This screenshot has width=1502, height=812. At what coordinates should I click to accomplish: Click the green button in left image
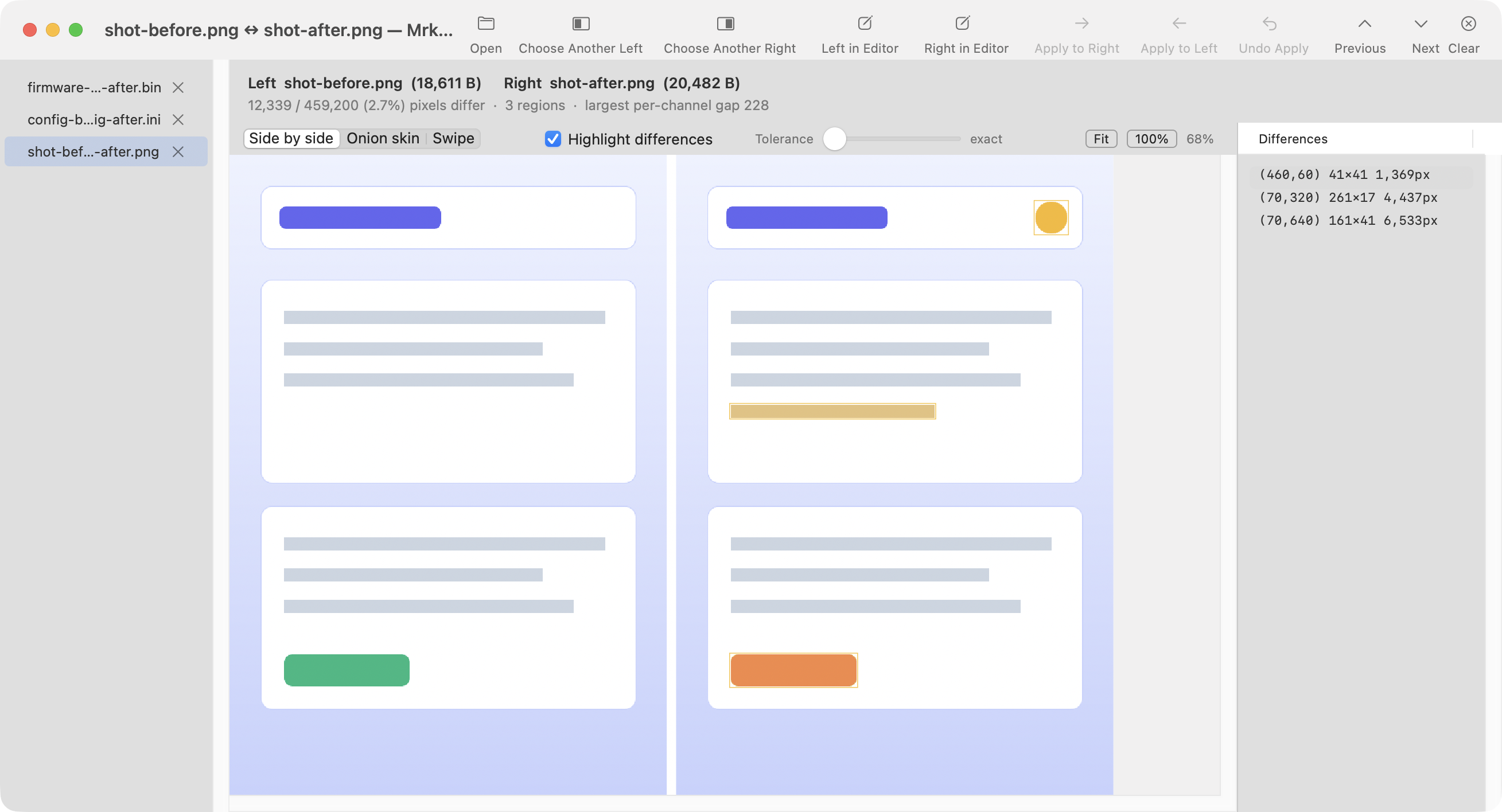click(x=347, y=670)
